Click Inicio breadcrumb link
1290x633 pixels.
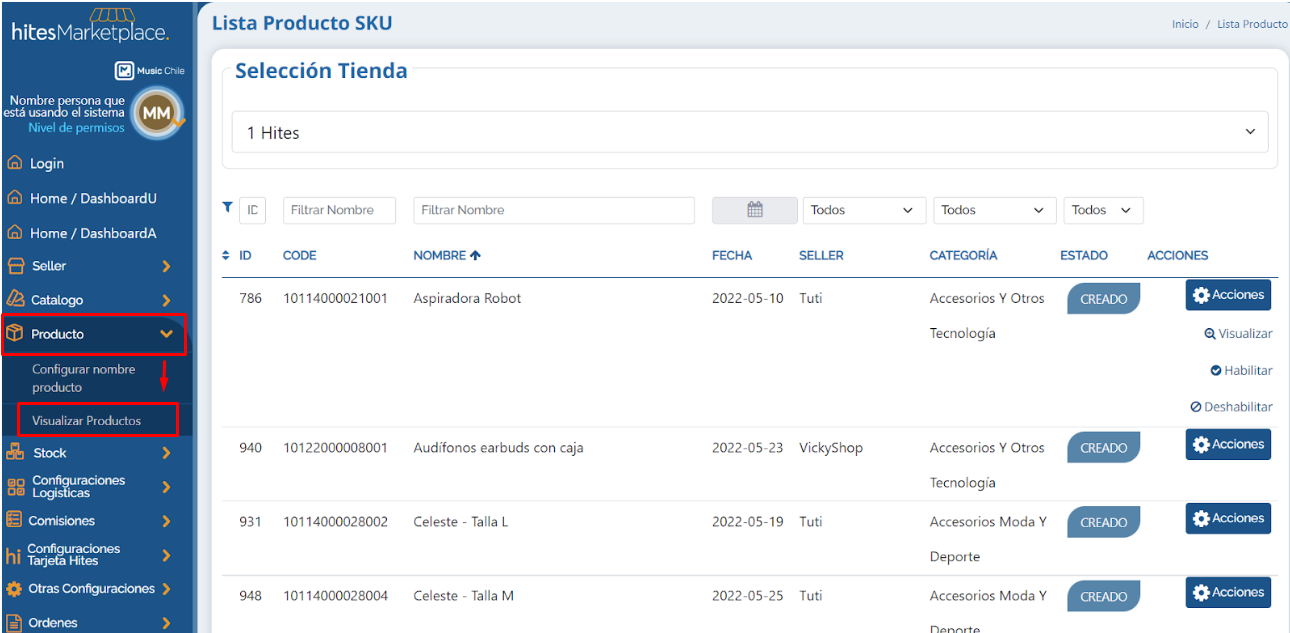click(x=1185, y=24)
